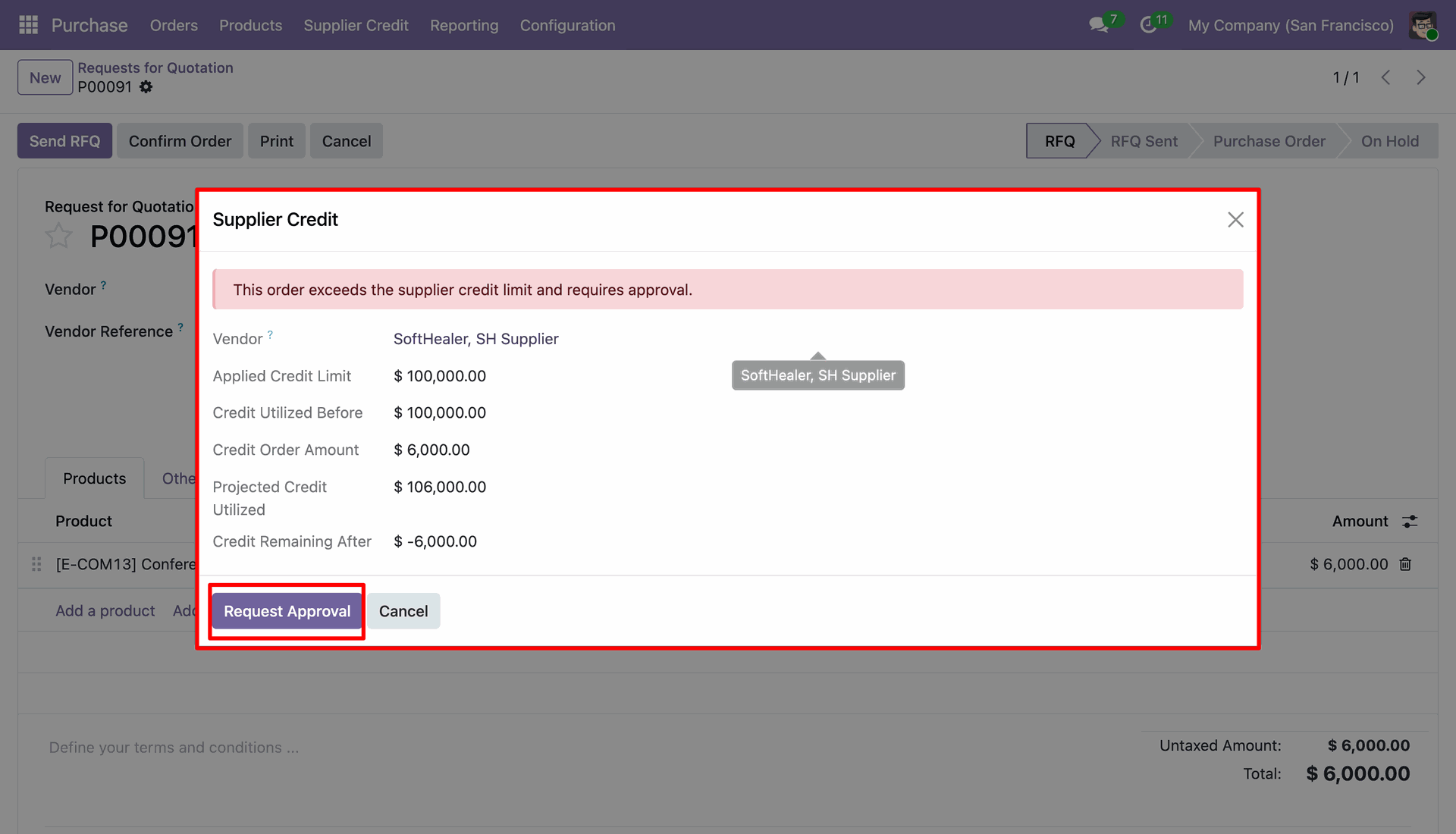This screenshot has width=1456, height=834.
Task: Click the Product column header
Action: click(83, 521)
